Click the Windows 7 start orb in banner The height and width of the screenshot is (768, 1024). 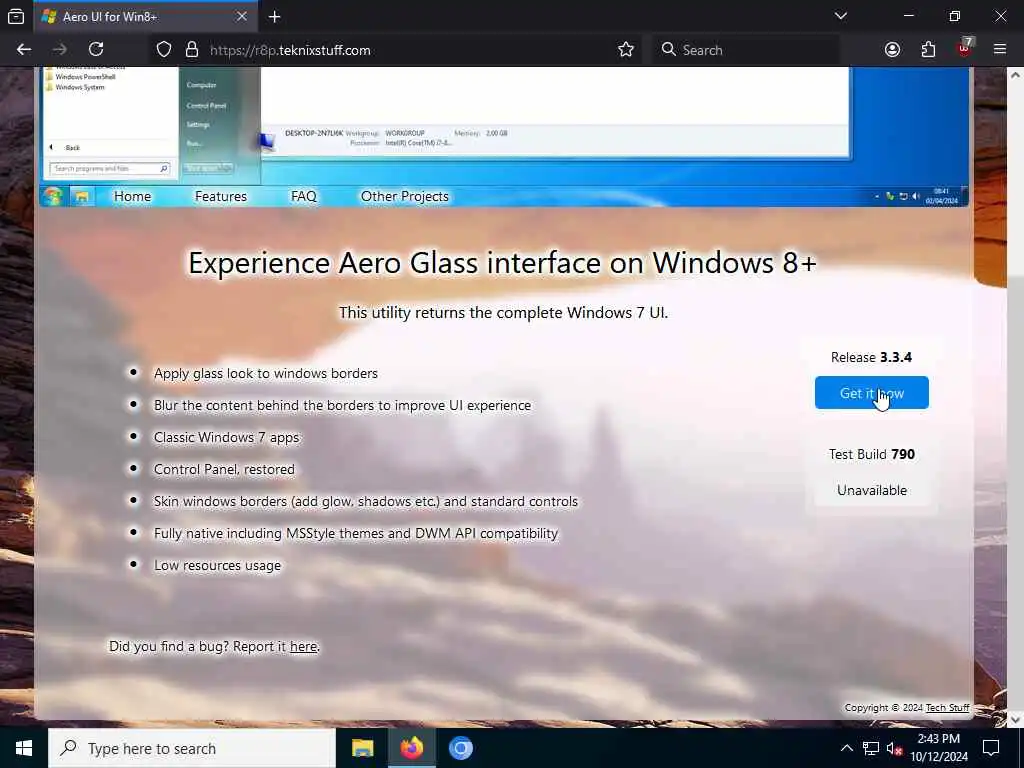[x=53, y=196]
